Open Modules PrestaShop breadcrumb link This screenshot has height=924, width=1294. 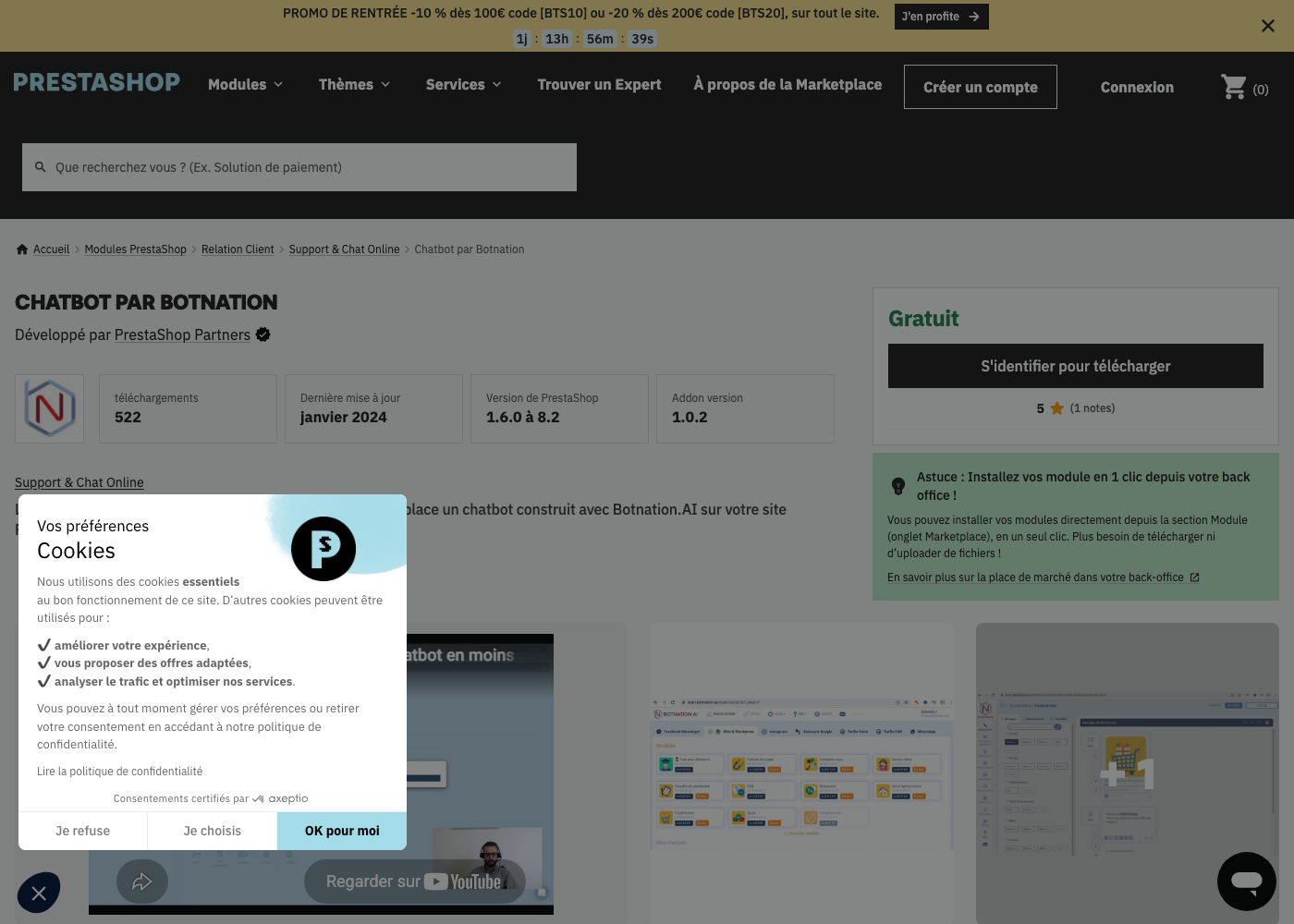[x=135, y=249]
